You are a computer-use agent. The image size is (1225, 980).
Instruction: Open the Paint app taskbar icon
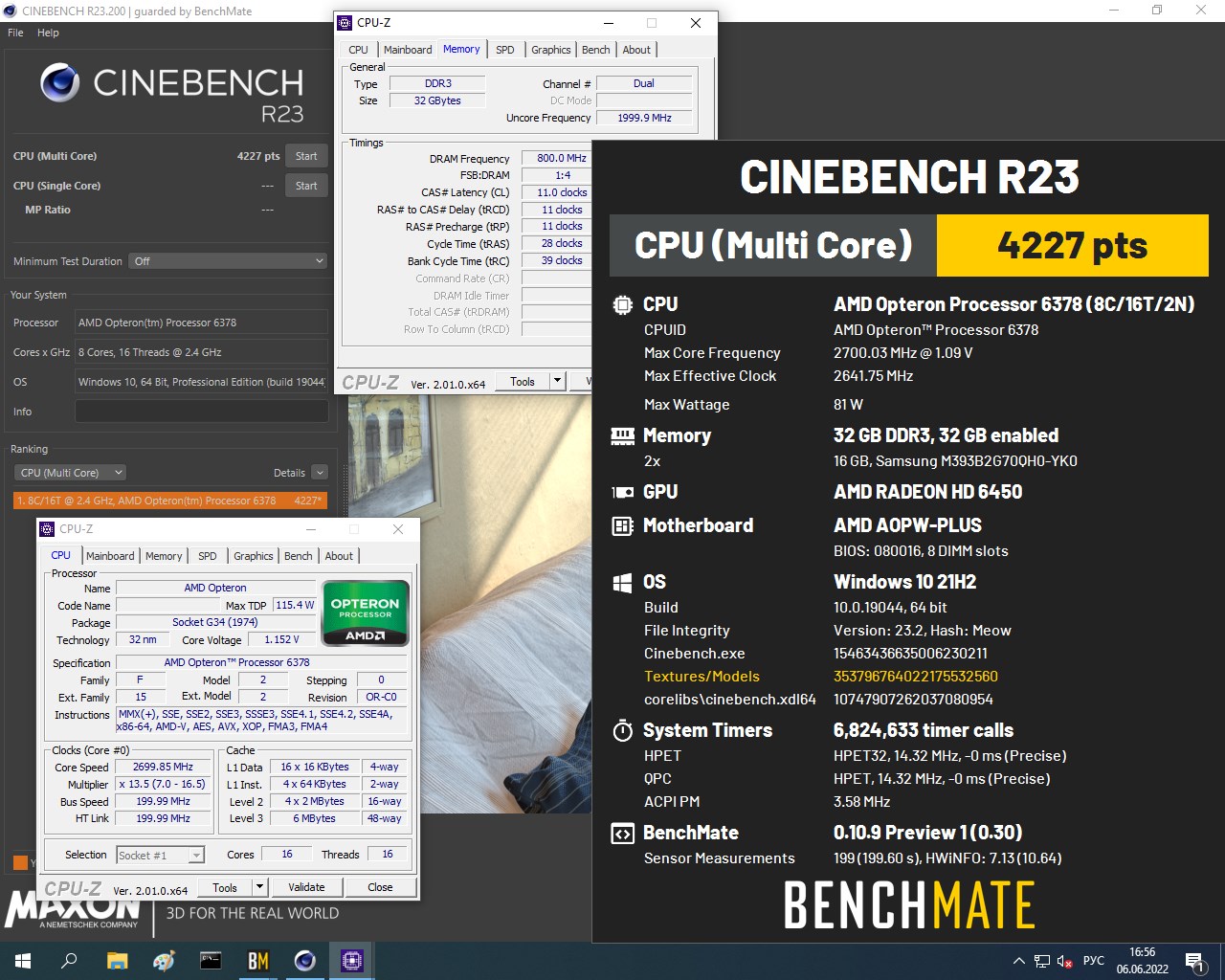[164, 961]
